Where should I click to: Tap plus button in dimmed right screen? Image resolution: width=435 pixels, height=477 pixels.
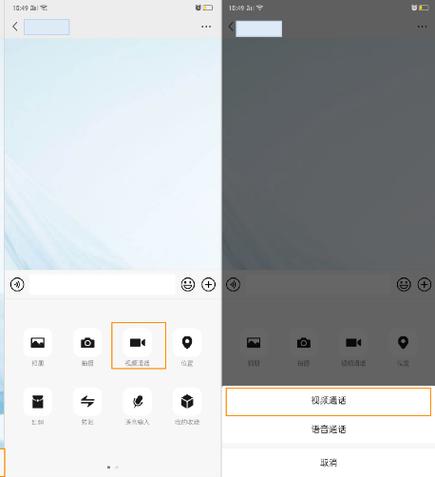click(x=424, y=285)
